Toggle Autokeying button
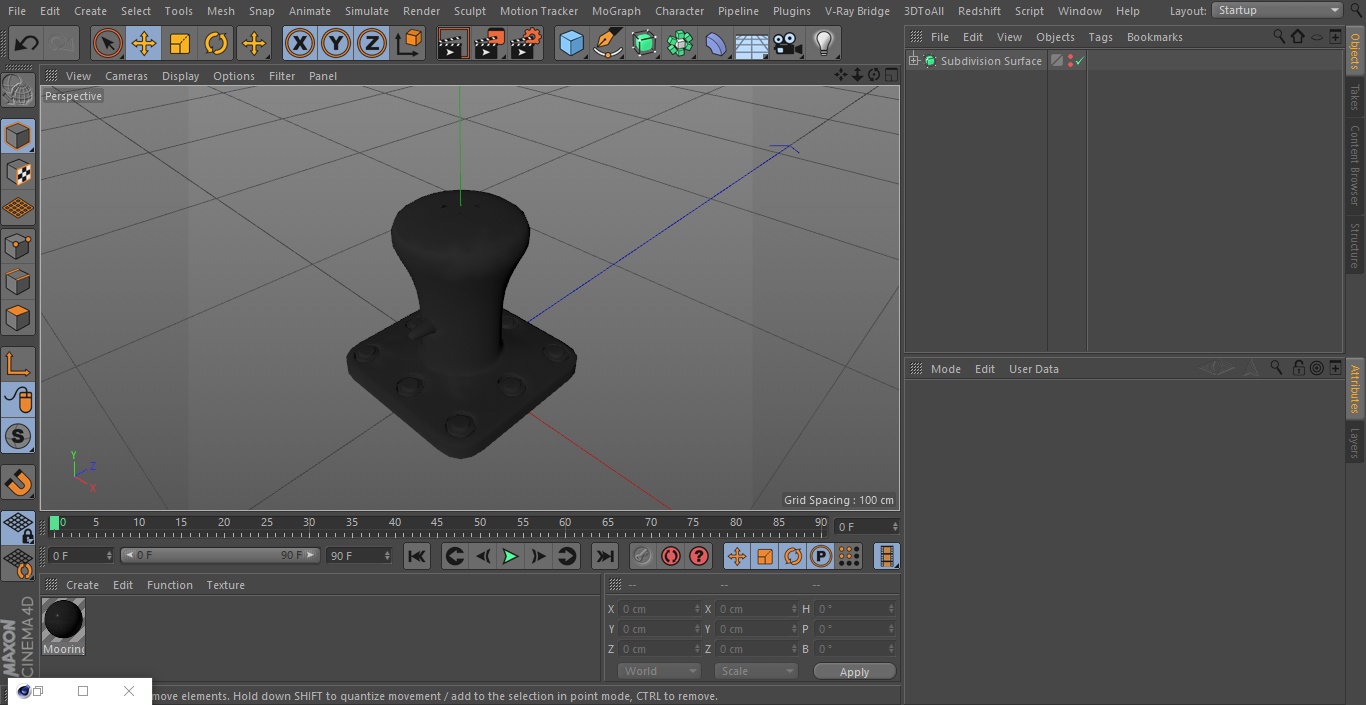This screenshot has width=1366, height=705. click(671, 556)
